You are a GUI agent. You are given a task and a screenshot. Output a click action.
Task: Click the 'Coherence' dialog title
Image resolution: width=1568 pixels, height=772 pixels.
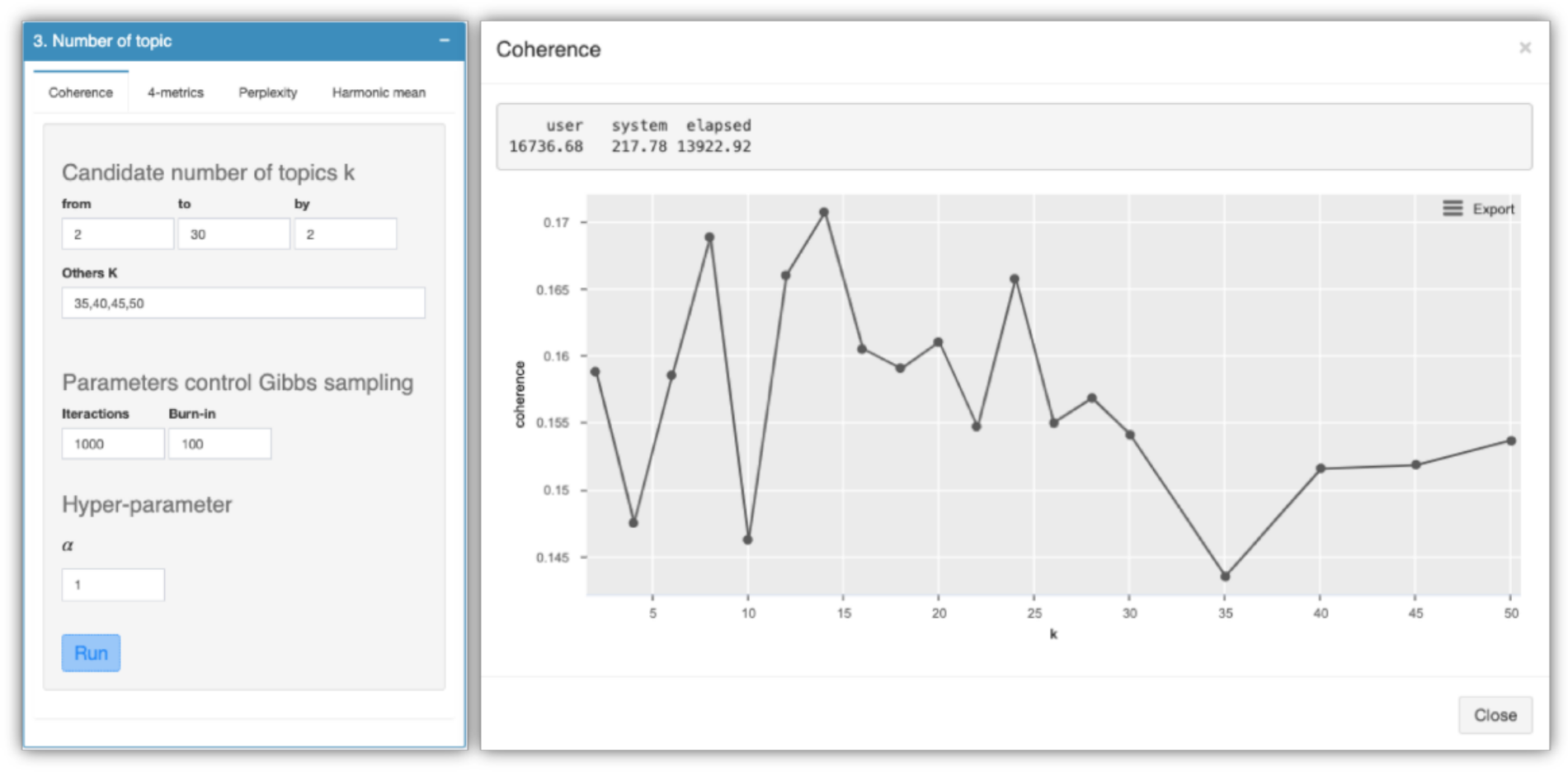(549, 49)
